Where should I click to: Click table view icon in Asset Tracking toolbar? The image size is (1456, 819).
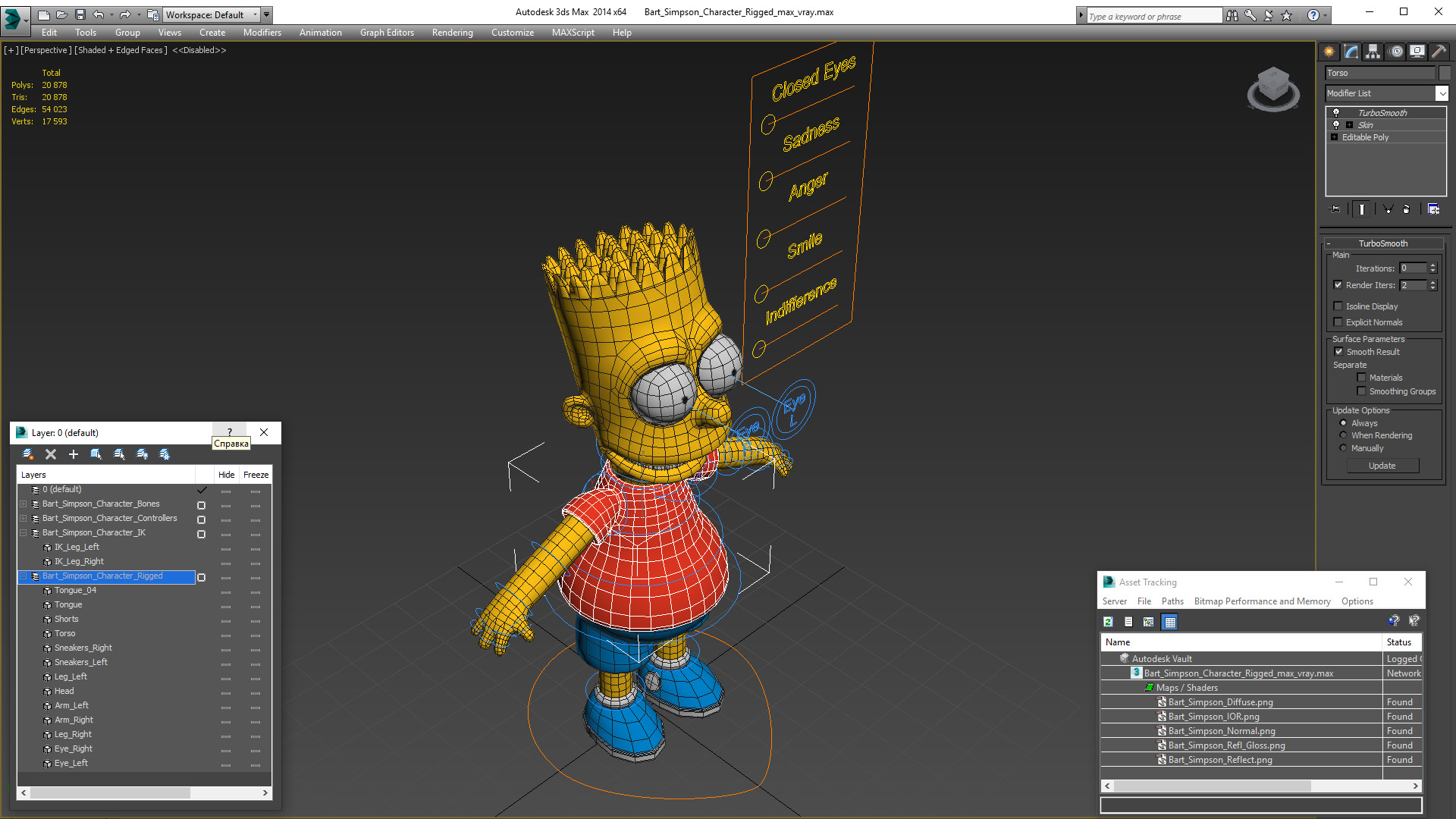[x=1170, y=622]
